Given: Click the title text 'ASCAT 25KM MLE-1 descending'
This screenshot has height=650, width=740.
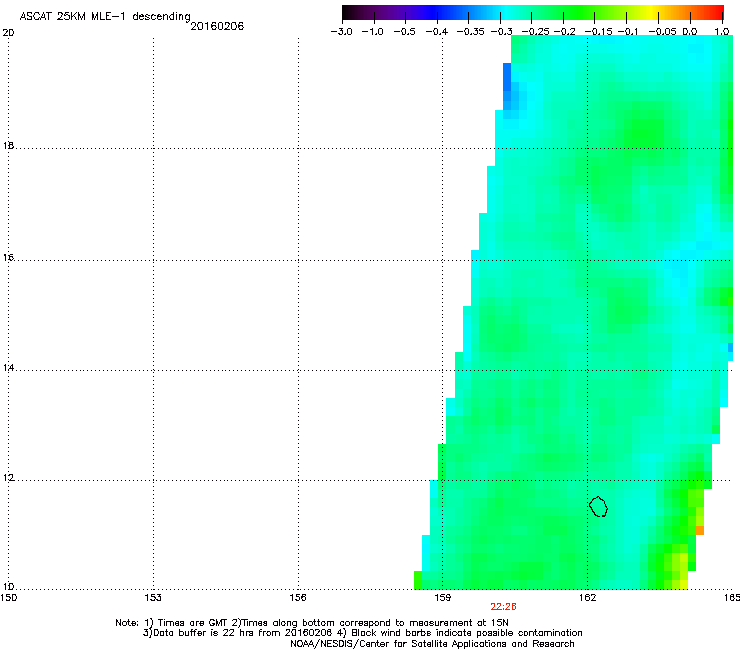Looking at the screenshot, I should (105, 16).
